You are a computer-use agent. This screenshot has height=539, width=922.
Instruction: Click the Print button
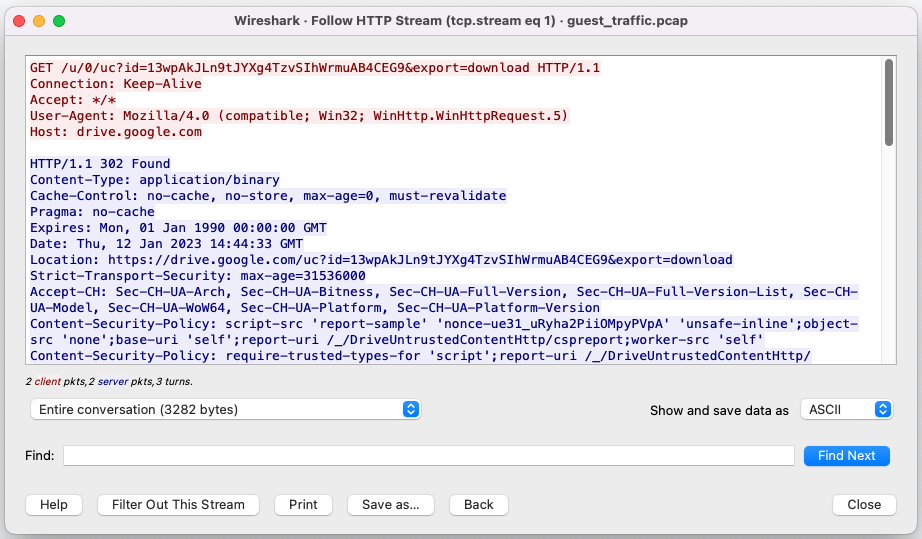click(x=303, y=504)
